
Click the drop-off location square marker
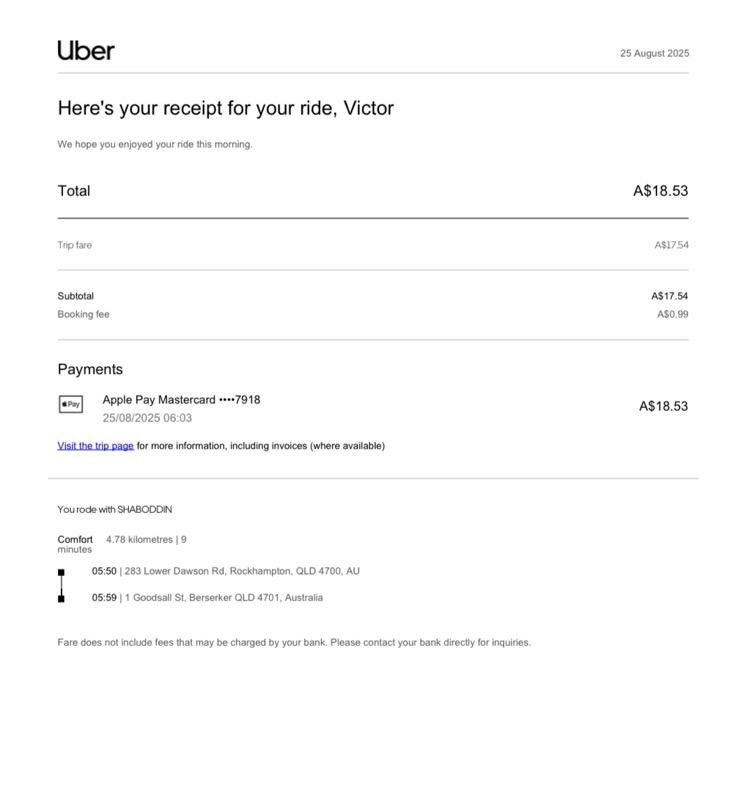pos(61,599)
